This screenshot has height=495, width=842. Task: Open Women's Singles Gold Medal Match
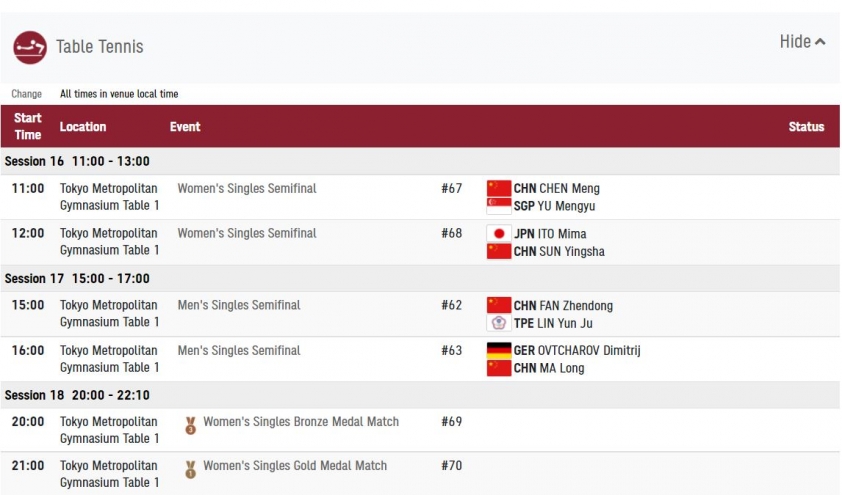click(295, 465)
